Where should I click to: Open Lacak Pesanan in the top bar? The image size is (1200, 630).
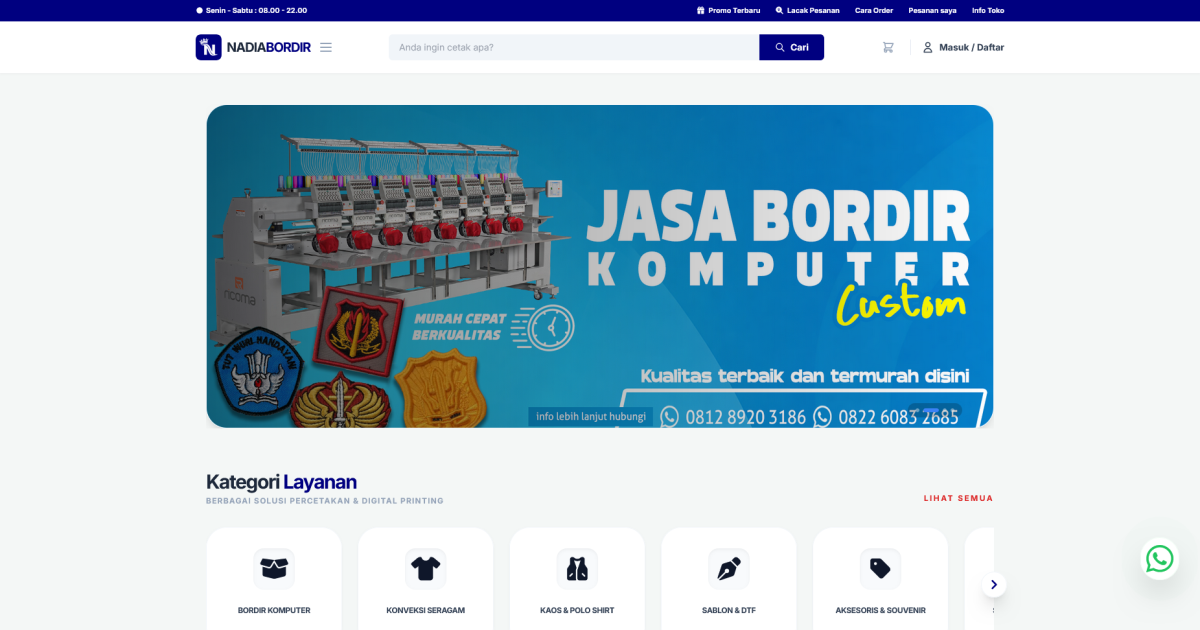(x=807, y=10)
